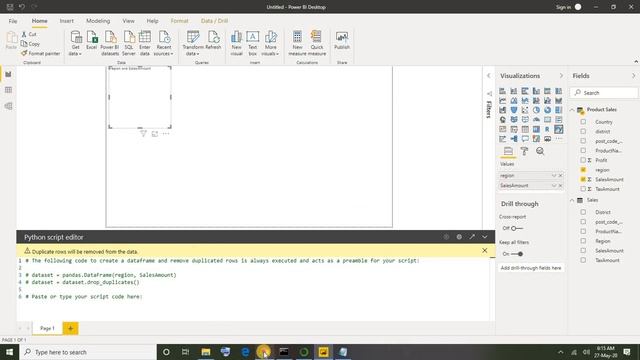Open the Data / Drill tab
This screenshot has width=640, height=360.
(214, 21)
